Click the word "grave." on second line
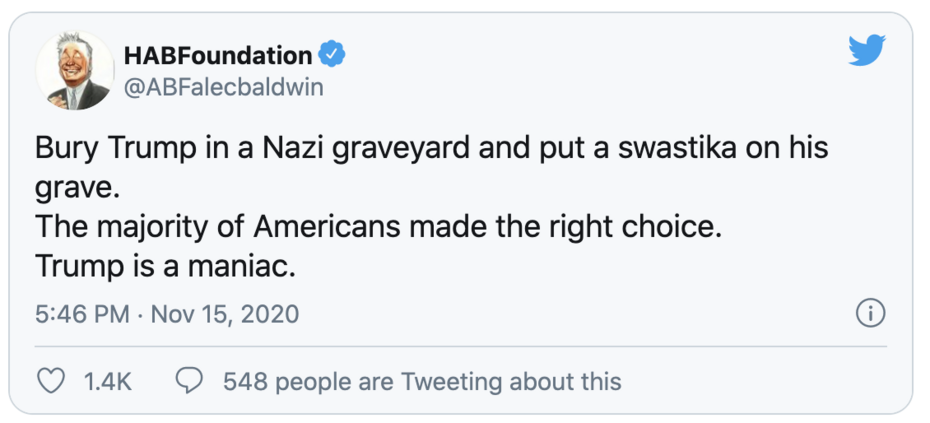The height and width of the screenshot is (423, 930). click(x=73, y=190)
